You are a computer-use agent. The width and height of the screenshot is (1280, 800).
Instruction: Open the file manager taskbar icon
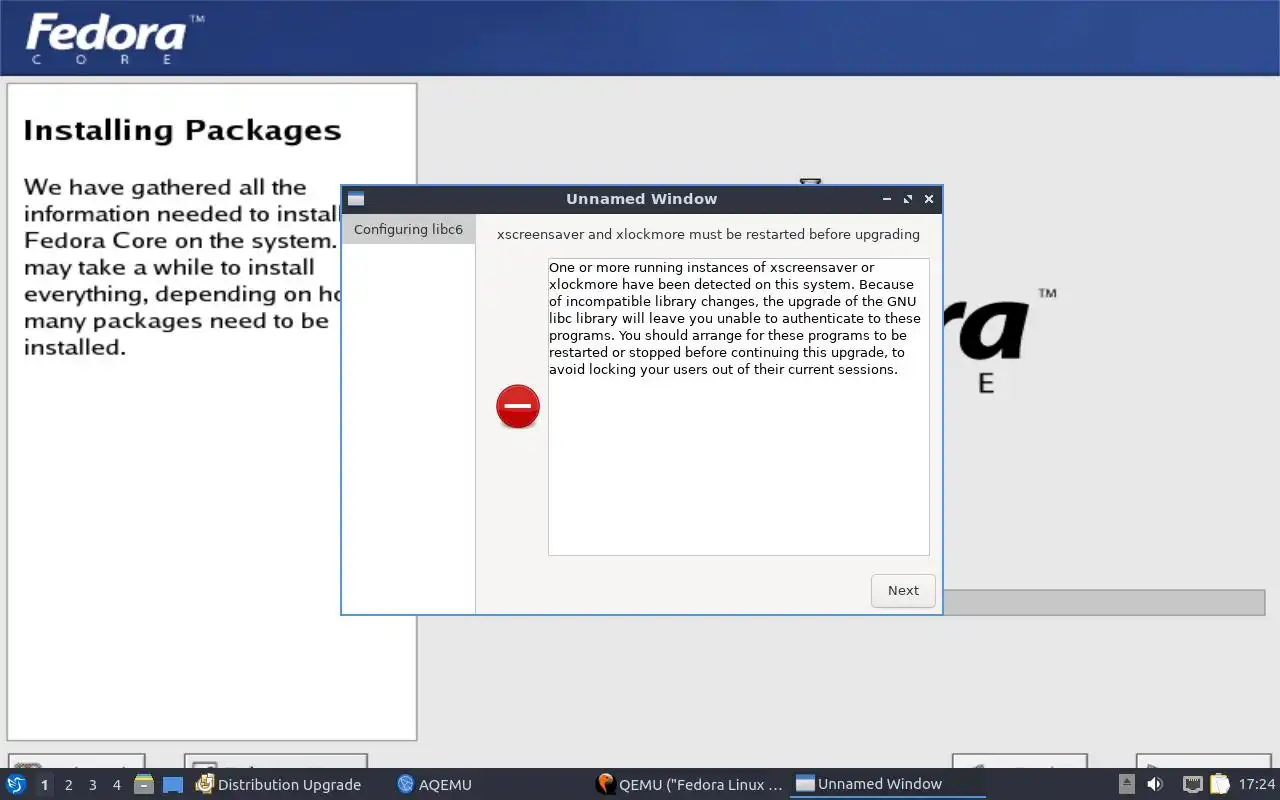[x=144, y=784]
